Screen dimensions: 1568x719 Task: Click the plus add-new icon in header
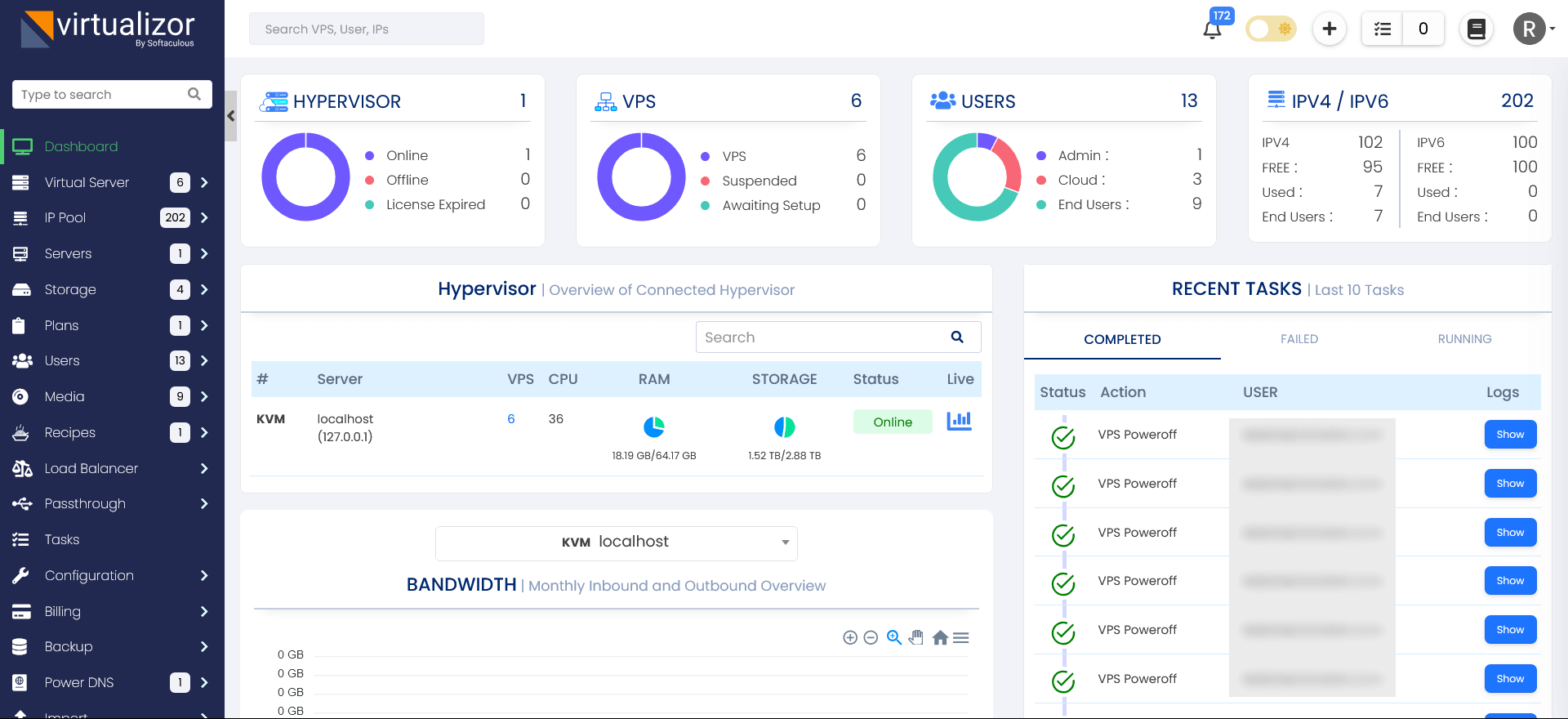(1330, 29)
